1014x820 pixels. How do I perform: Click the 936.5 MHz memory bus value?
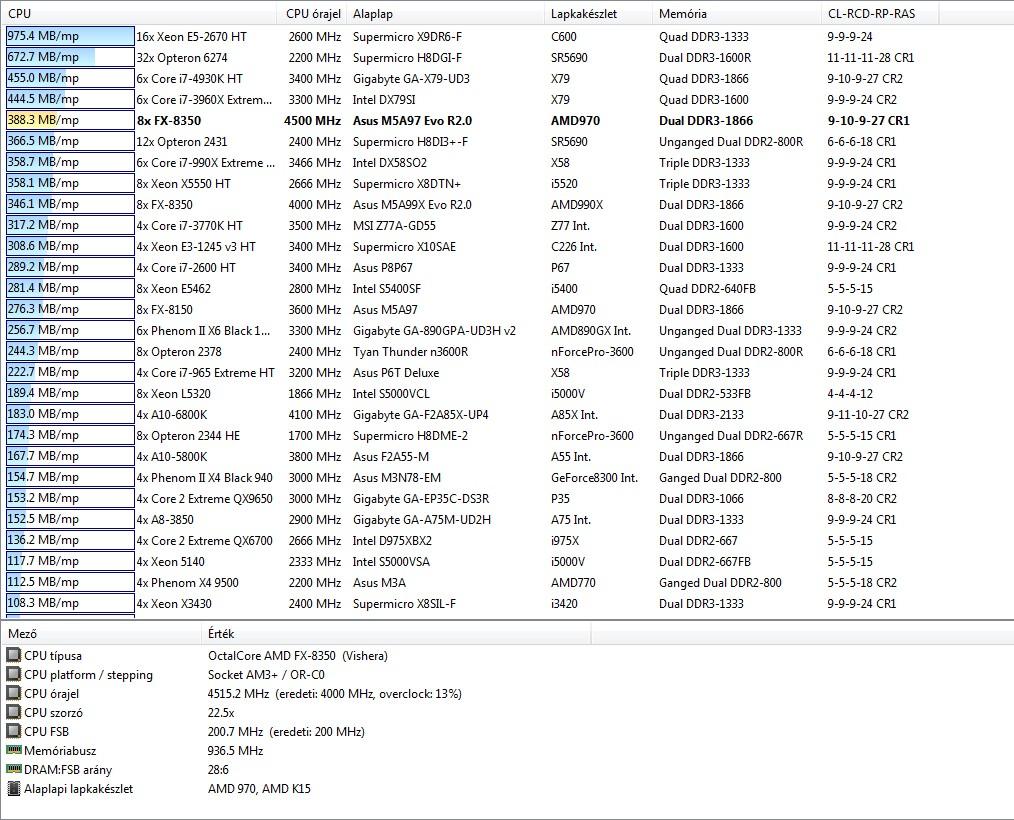pos(235,751)
